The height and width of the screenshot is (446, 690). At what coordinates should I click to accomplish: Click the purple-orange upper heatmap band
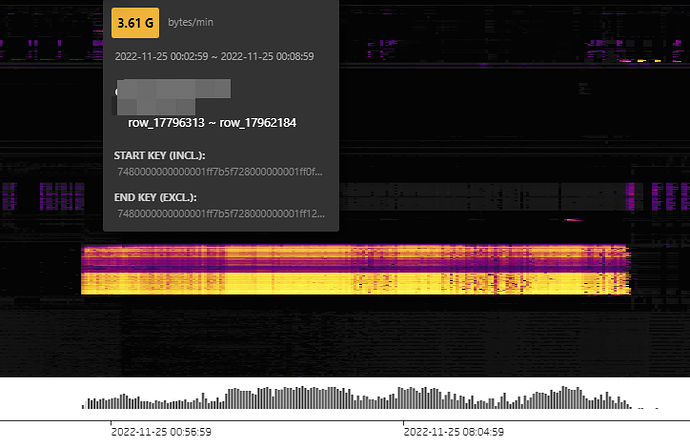point(356,258)
